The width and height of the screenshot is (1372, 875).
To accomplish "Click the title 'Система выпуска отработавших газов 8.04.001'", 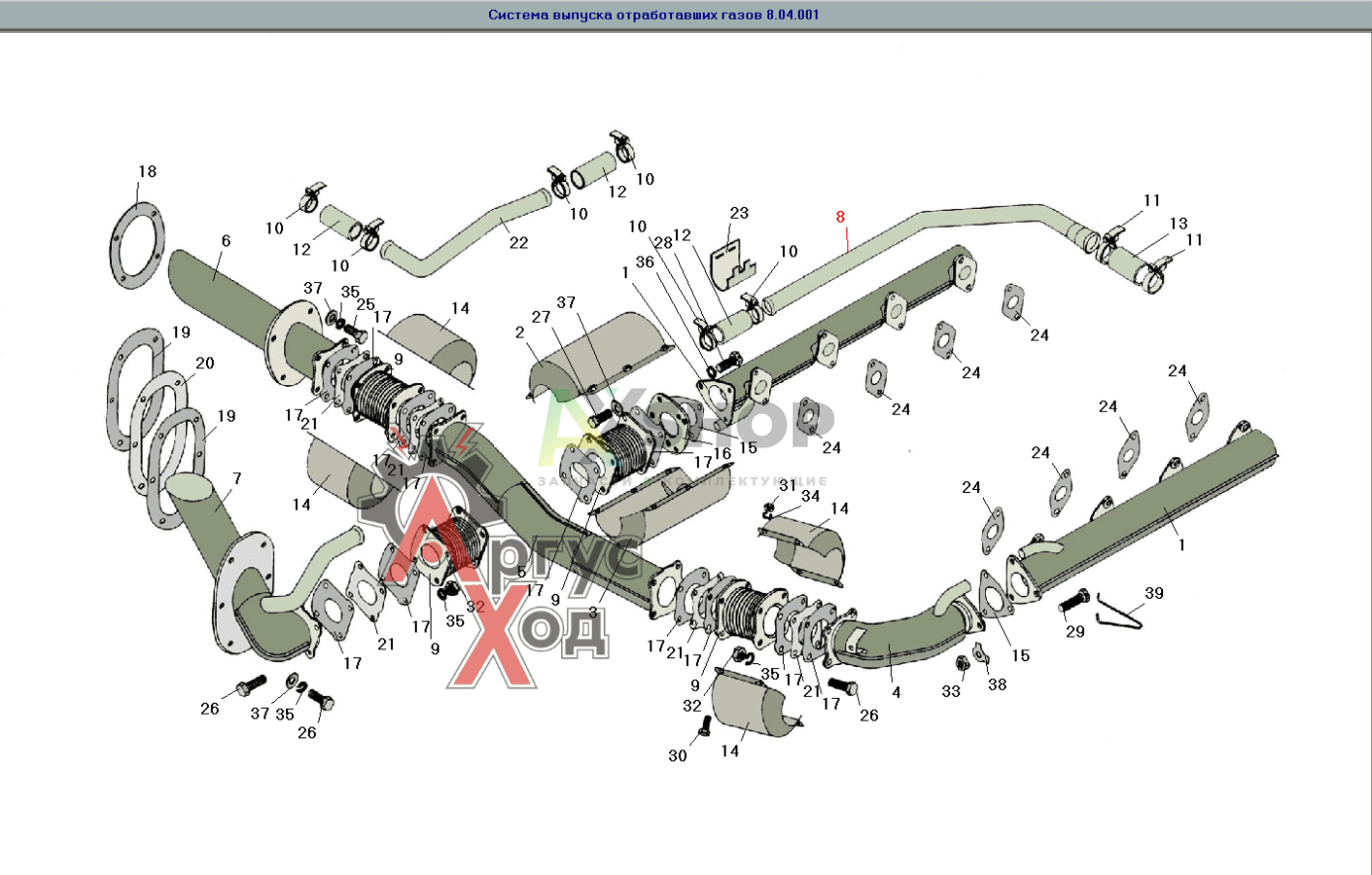I will (653, 15).
